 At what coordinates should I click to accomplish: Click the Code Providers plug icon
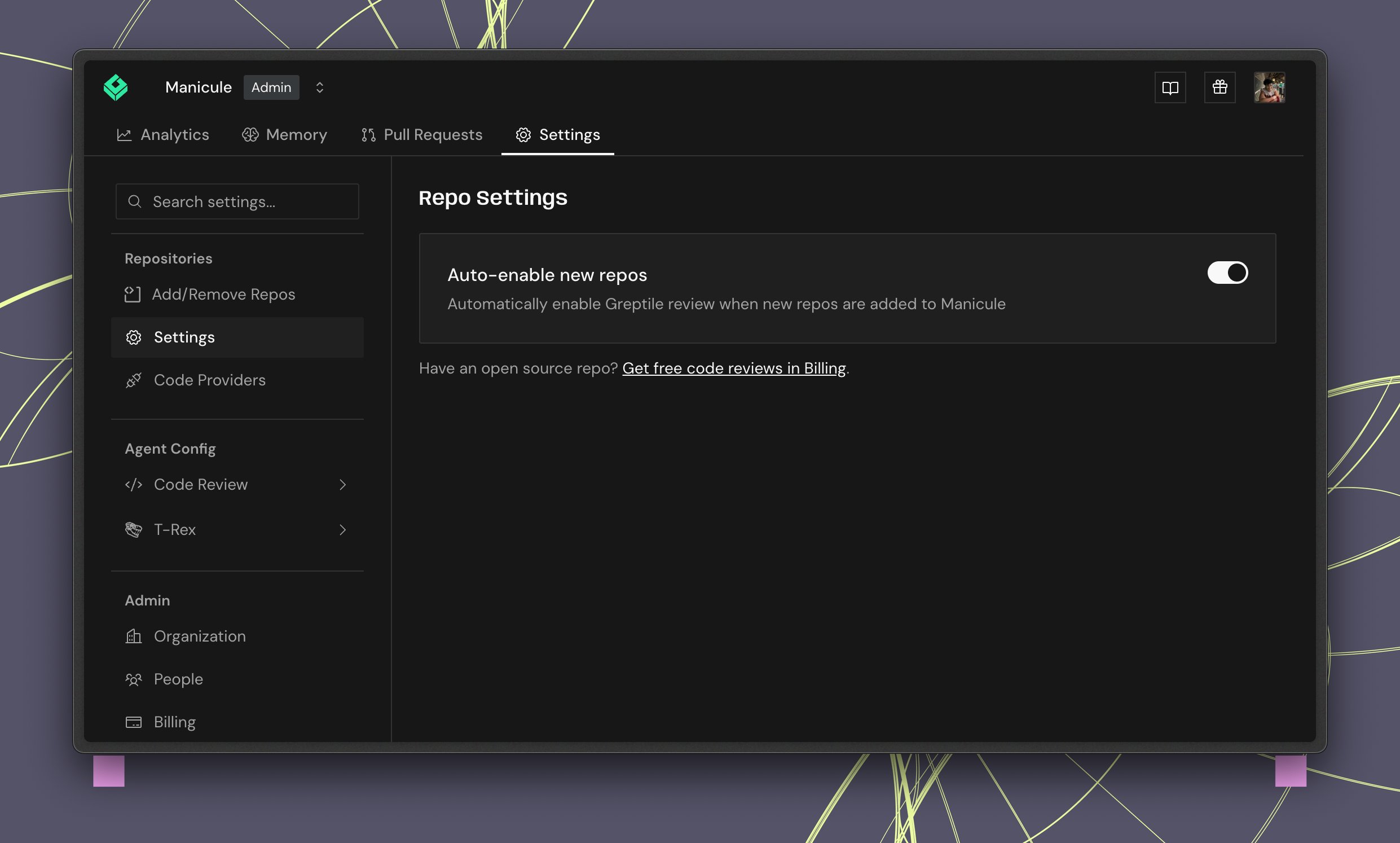click(134, 380)
